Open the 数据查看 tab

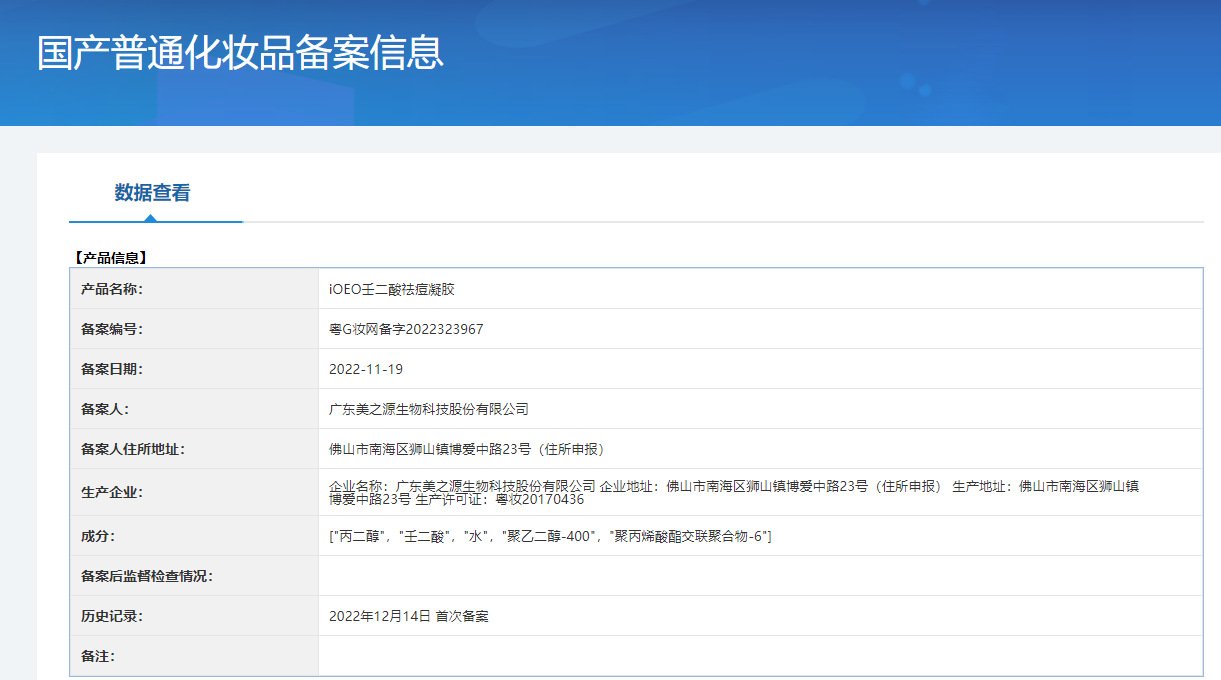point(152,193)
